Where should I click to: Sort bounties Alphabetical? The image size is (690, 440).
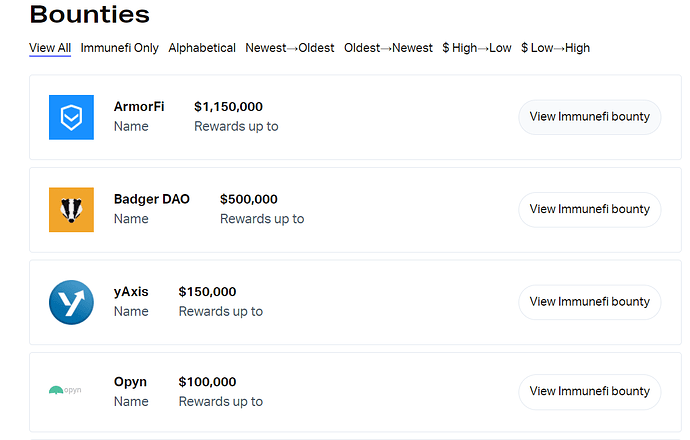tap(202, 48)
